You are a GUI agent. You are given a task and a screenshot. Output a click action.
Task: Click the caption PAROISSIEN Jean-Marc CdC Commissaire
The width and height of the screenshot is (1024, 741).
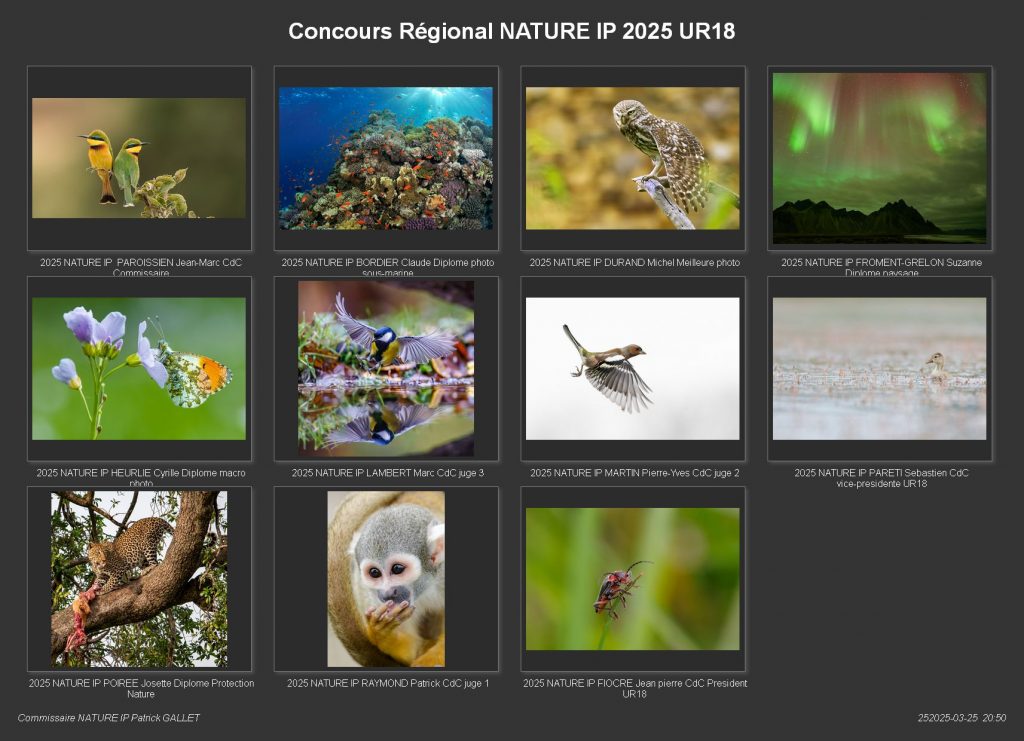pyautogui.click(x=140, y=267)
